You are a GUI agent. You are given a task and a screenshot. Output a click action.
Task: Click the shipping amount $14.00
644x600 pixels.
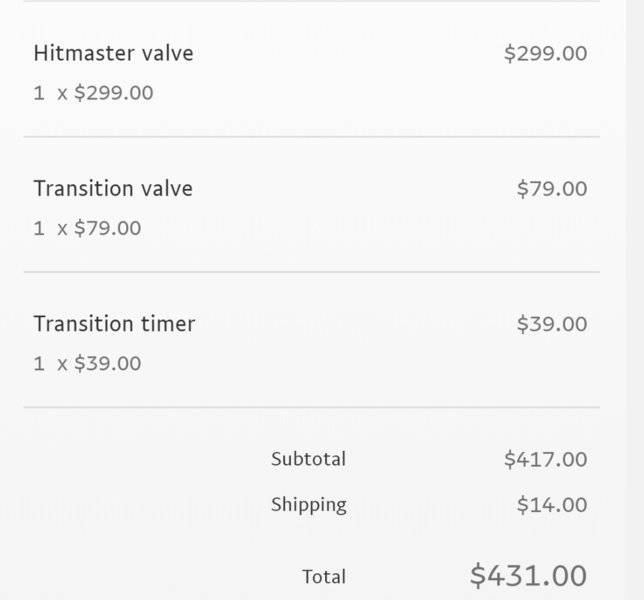552,505
